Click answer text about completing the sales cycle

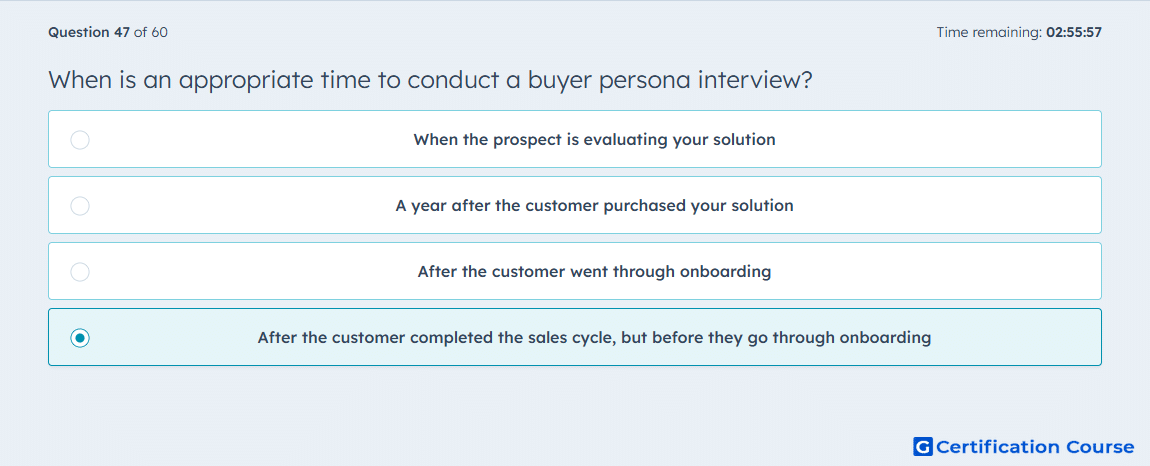click(x=594, y=338)
